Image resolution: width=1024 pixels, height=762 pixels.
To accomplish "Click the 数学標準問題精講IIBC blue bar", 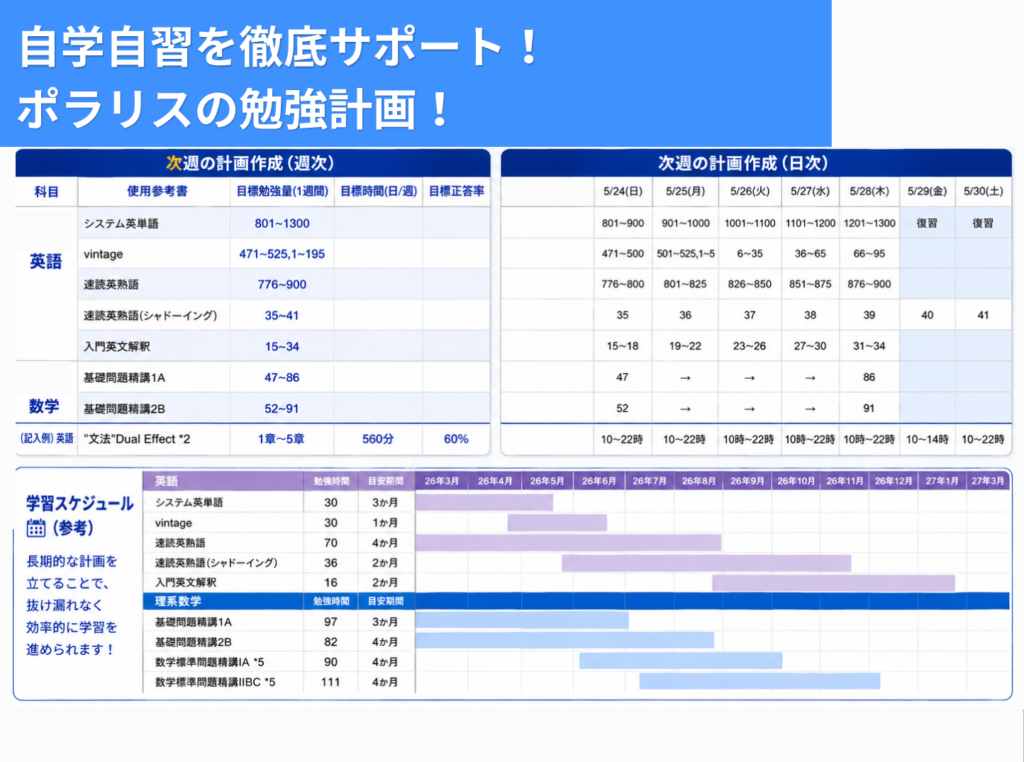I will 760,681.
